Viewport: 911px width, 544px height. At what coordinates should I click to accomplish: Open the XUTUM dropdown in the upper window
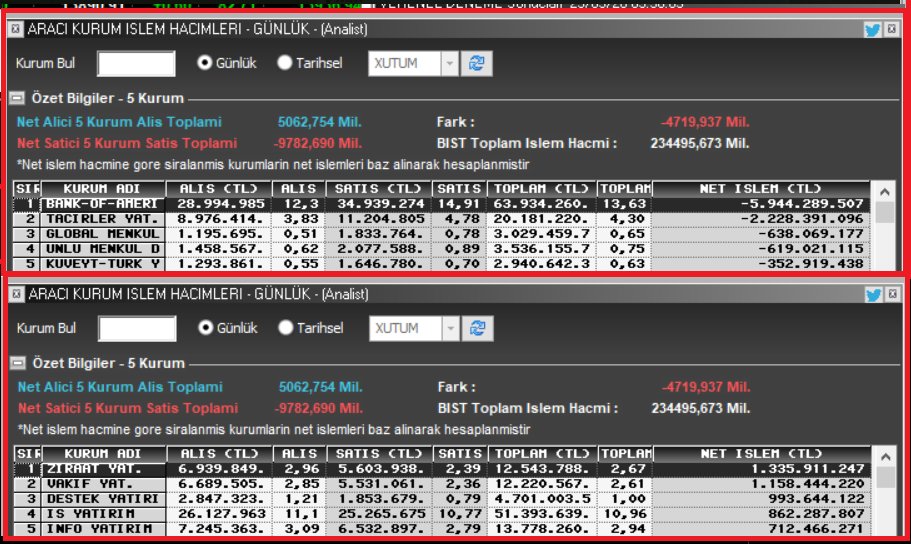(x=450, y=63)
